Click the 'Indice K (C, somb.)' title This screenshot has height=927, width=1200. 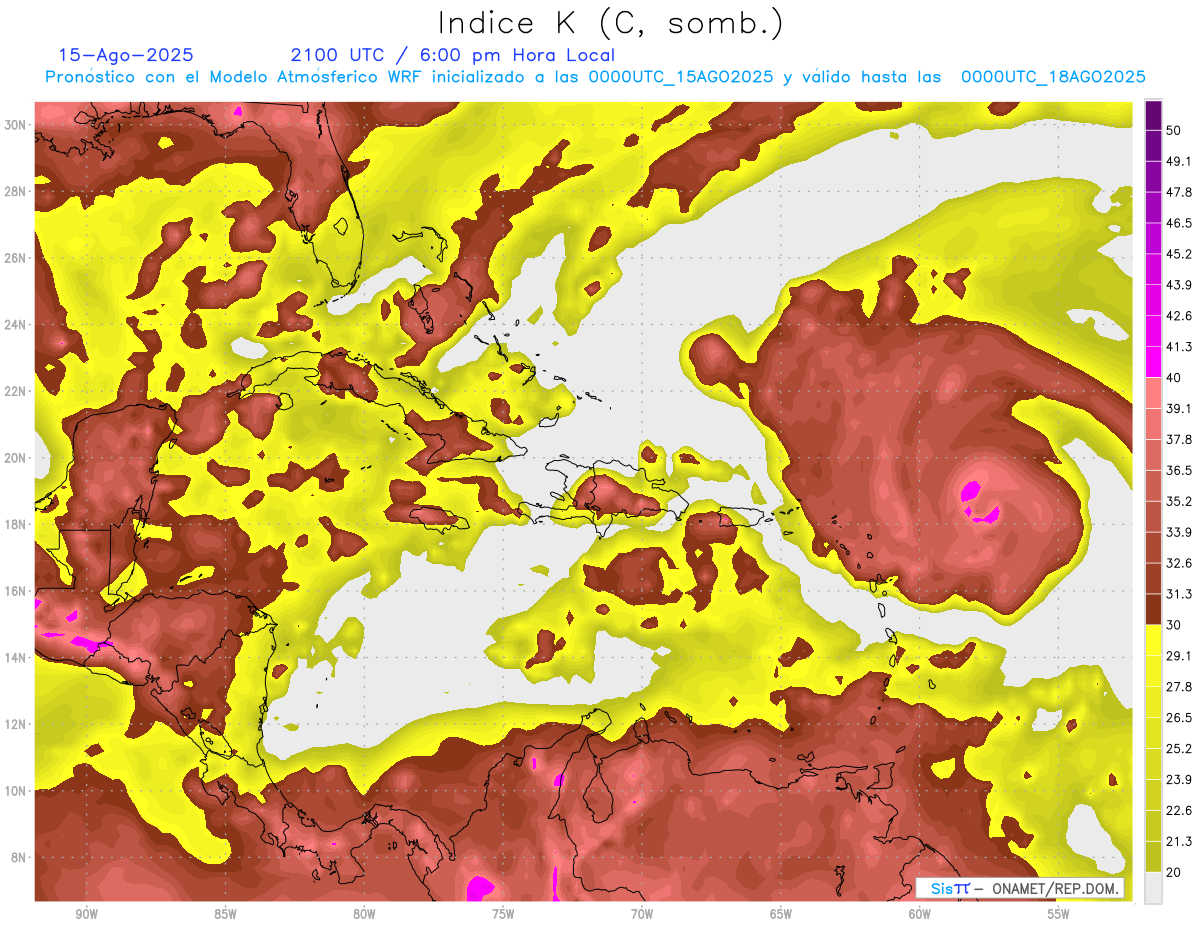[611, 23]
